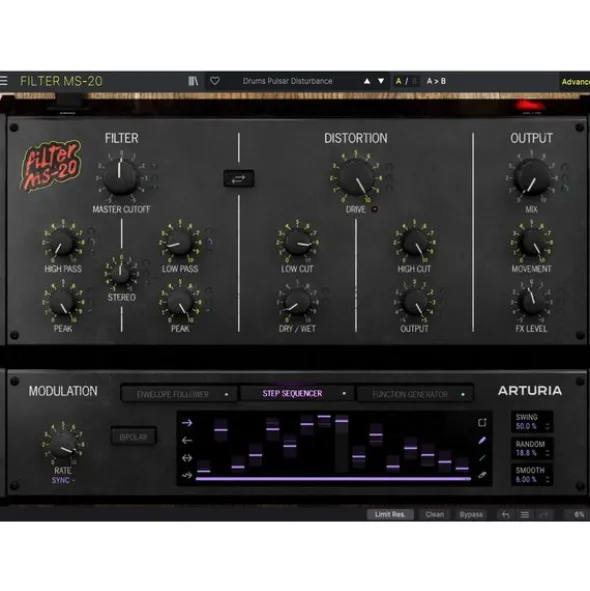The width and height of the screenshot is (590, 591).
Task: Select the line draw tool
Action: click(482, 458)
